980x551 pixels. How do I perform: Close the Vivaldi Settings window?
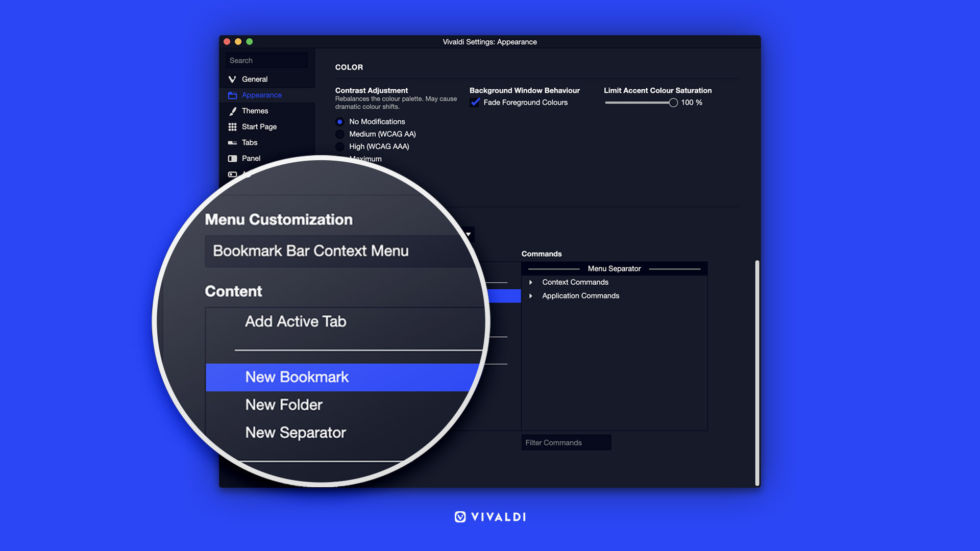[x=227, y=42]
